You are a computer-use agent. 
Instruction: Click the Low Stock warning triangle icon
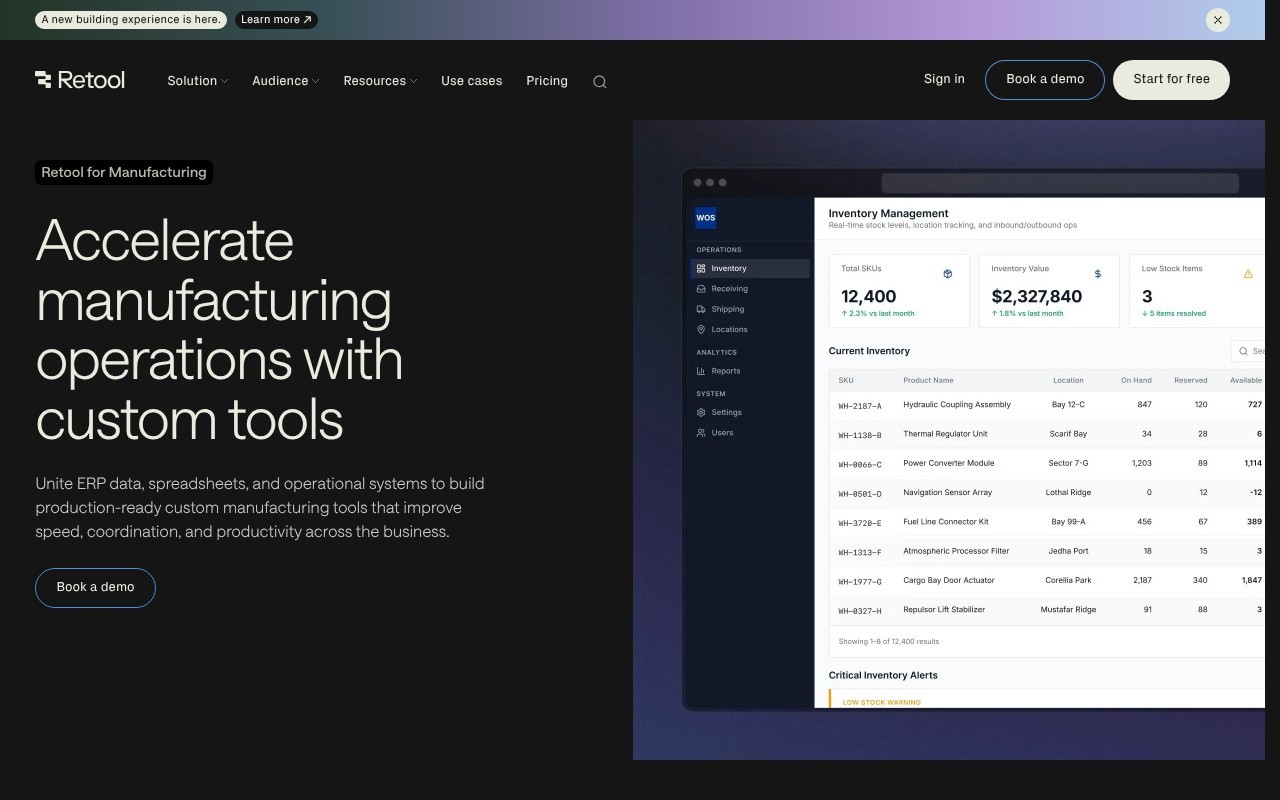coord(1248,274)
